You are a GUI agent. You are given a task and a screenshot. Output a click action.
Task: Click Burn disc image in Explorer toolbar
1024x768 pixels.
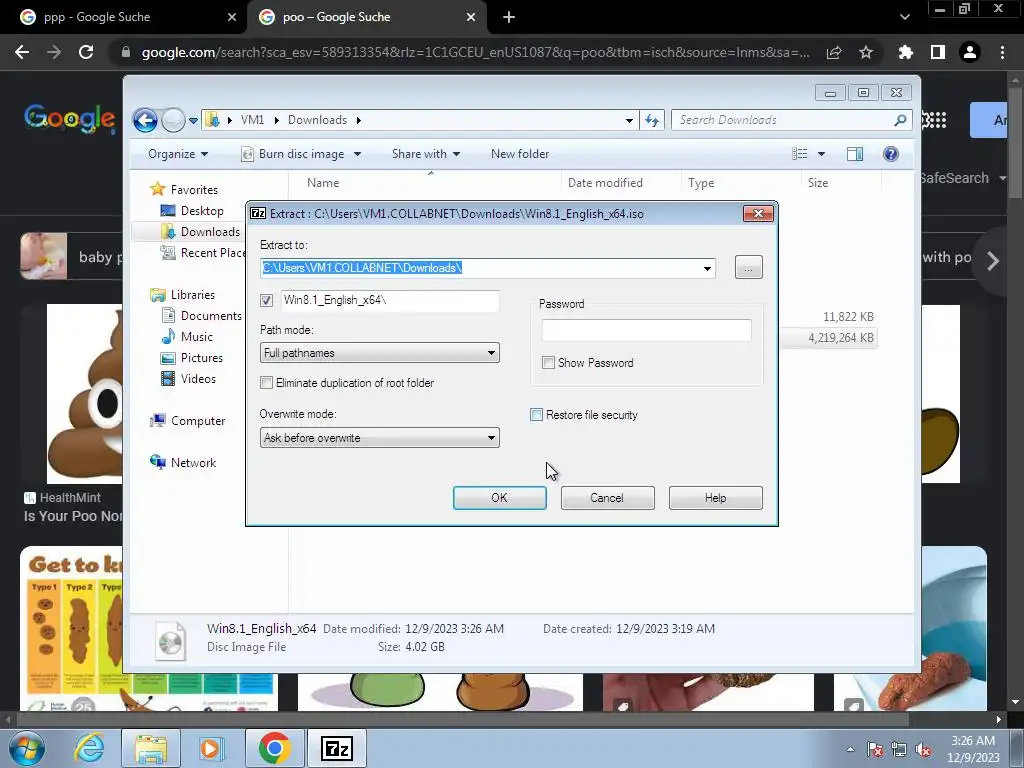coord(301,154)
